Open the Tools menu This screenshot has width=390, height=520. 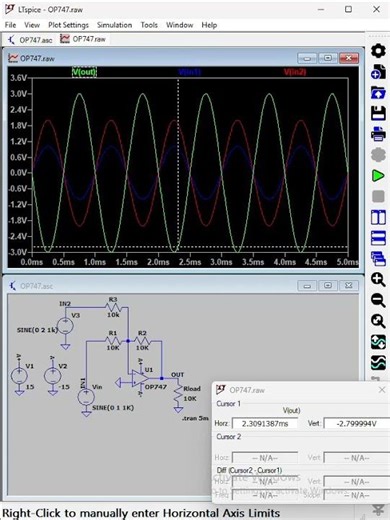click(149, 25)
